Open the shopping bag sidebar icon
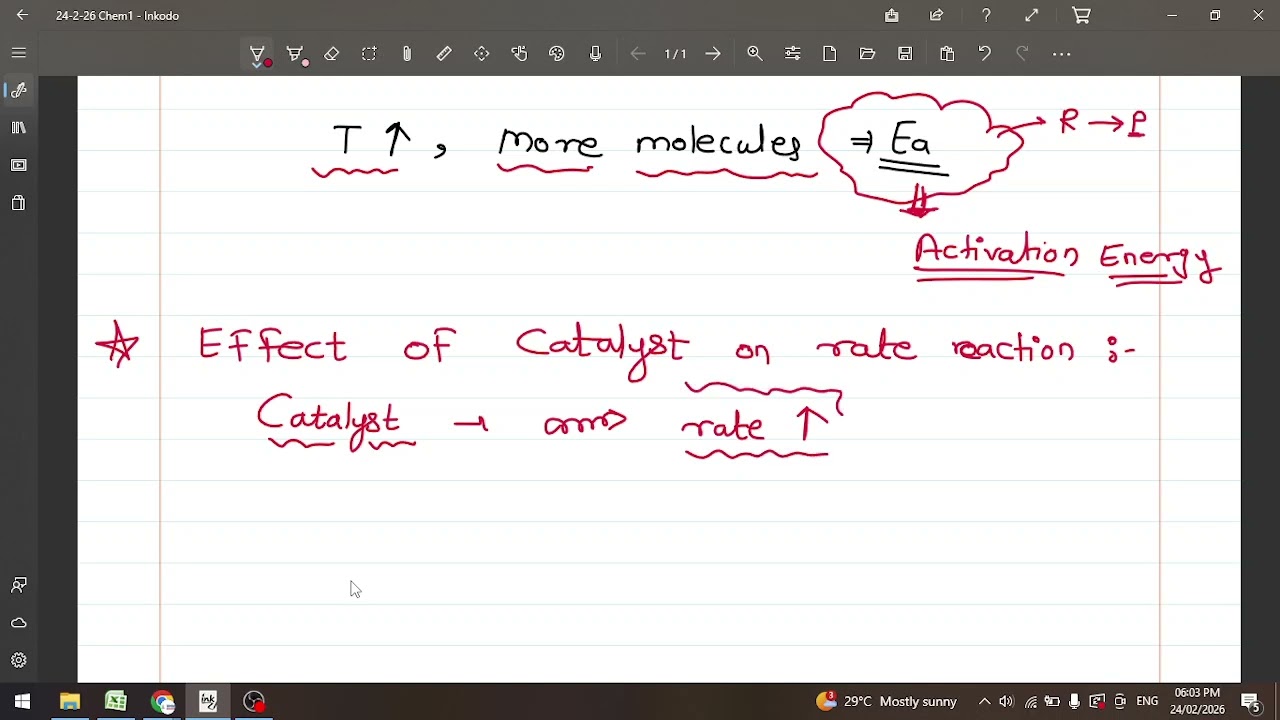The width and height of the screenshot is (1280, 720). (x=19, y=203)
